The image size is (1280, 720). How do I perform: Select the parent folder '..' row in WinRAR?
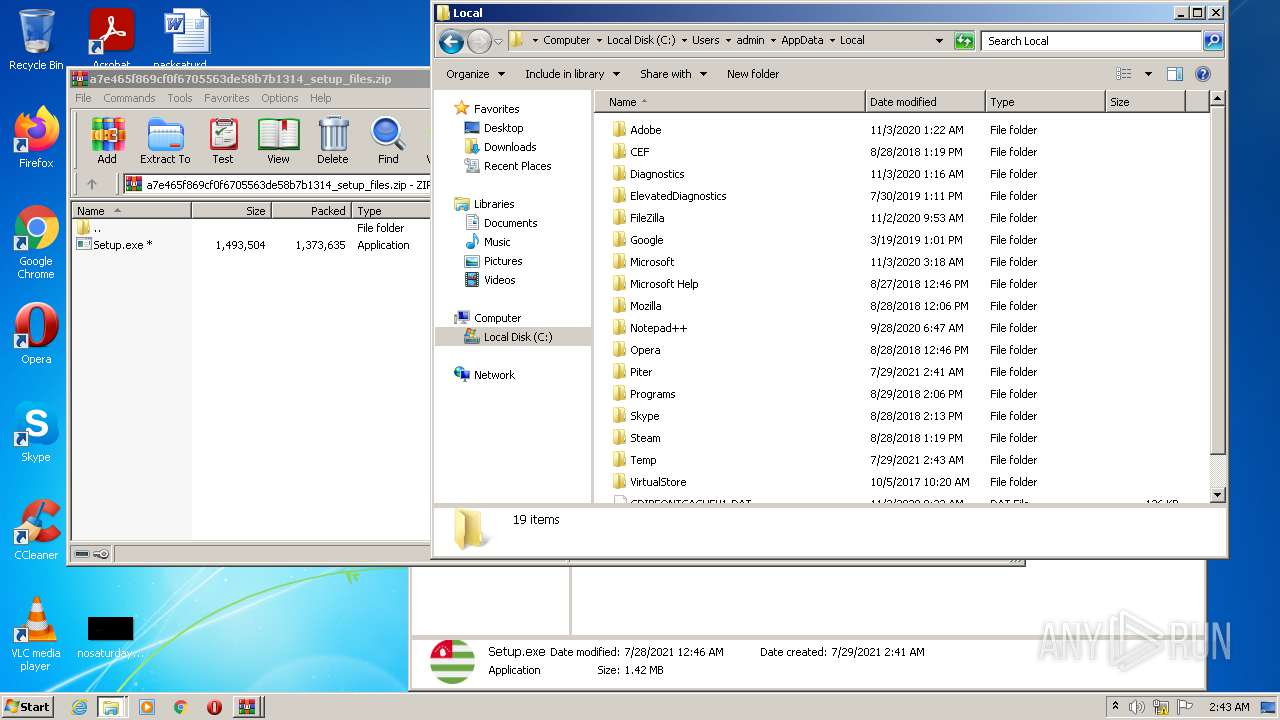coord(97,228)
